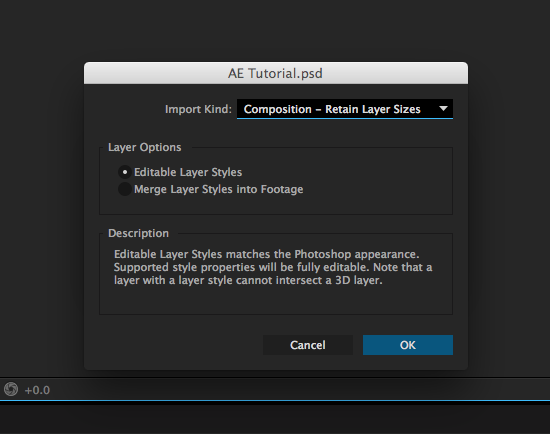This screenshot has height=434, width=550.
Task: Click empty space below the description text
Action: pyautogui.click(x=276, y=301)
